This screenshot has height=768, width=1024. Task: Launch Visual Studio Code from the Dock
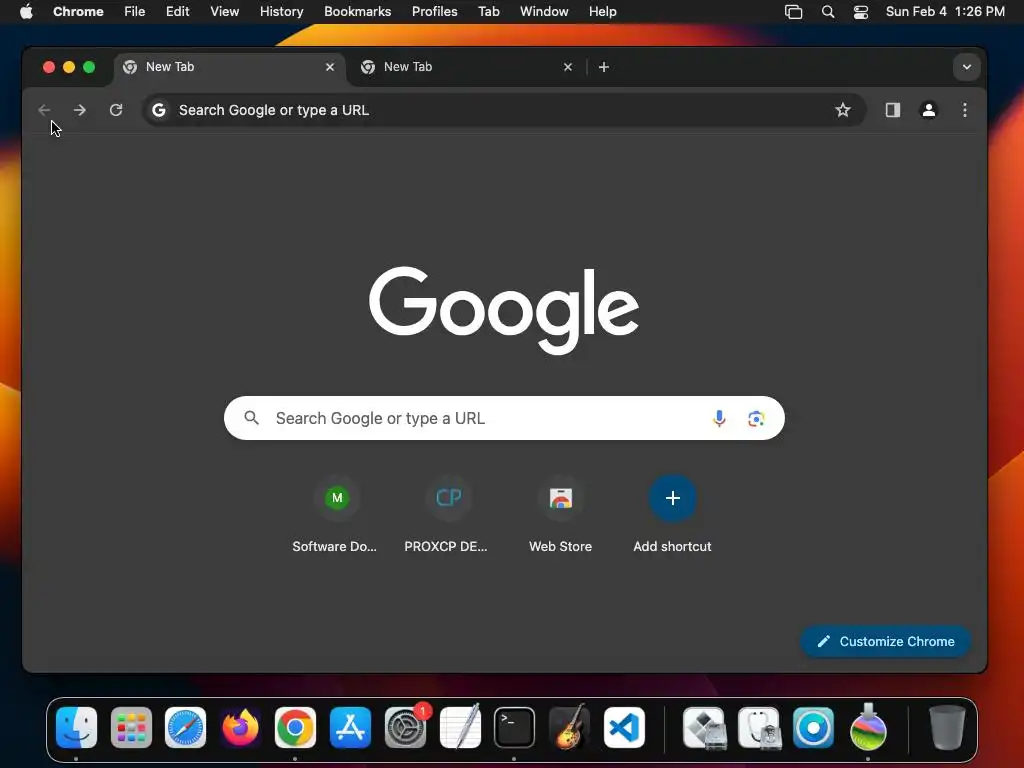(x=624, y=728)
